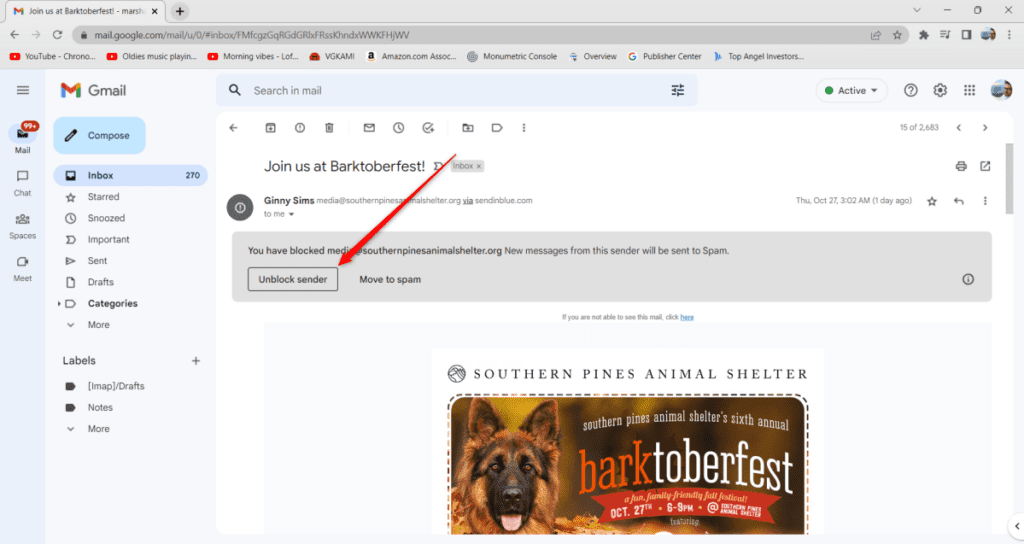1024x544 pixels.
Task: Open the Starred folder
Action: point(103,197)
